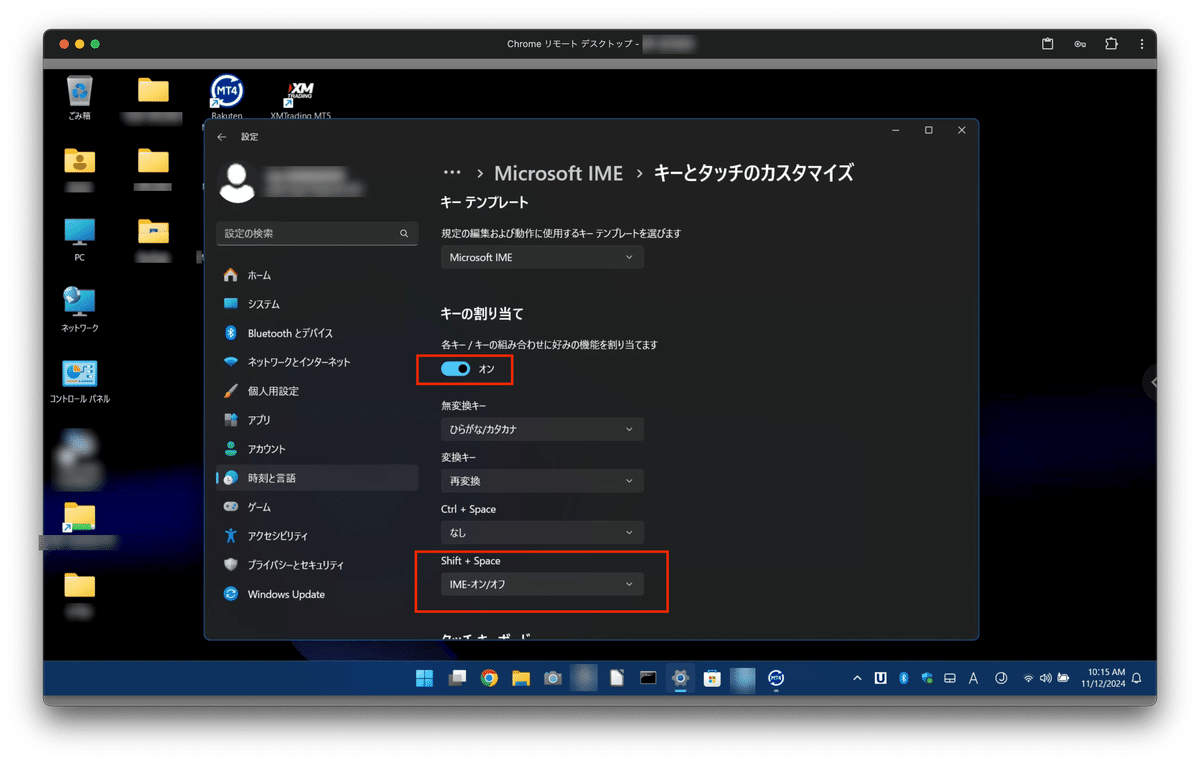This screenshot has width=1200, height=763.
Task: Open ホーム in settings sidebar
Action: [317, 275]
